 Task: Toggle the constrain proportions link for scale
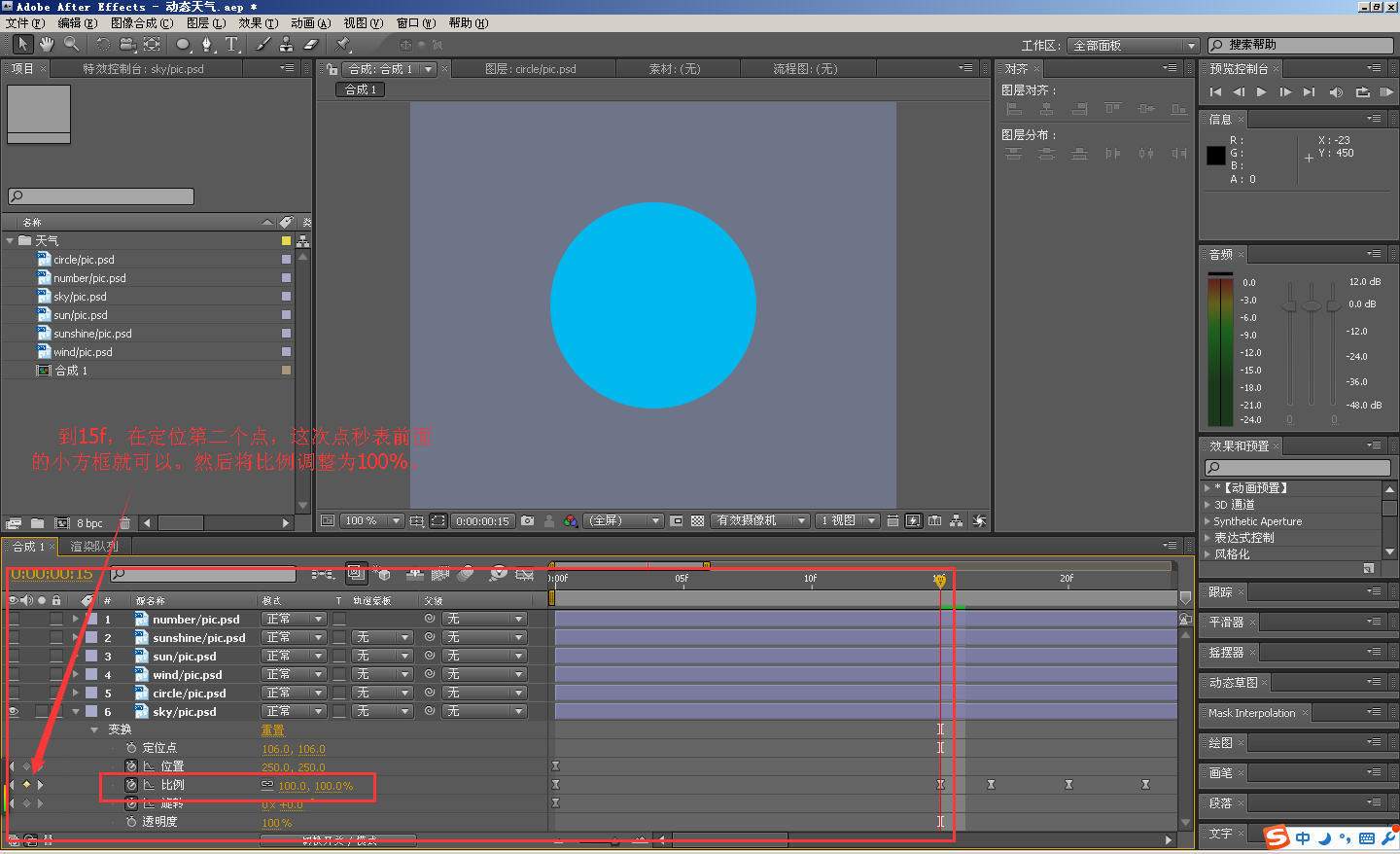[267, 785]
